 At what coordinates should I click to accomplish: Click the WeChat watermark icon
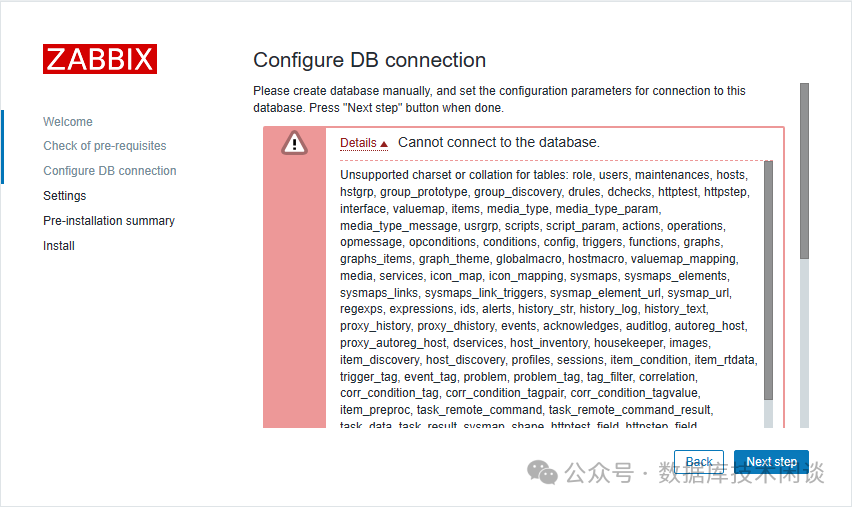[x=543, y=471]
